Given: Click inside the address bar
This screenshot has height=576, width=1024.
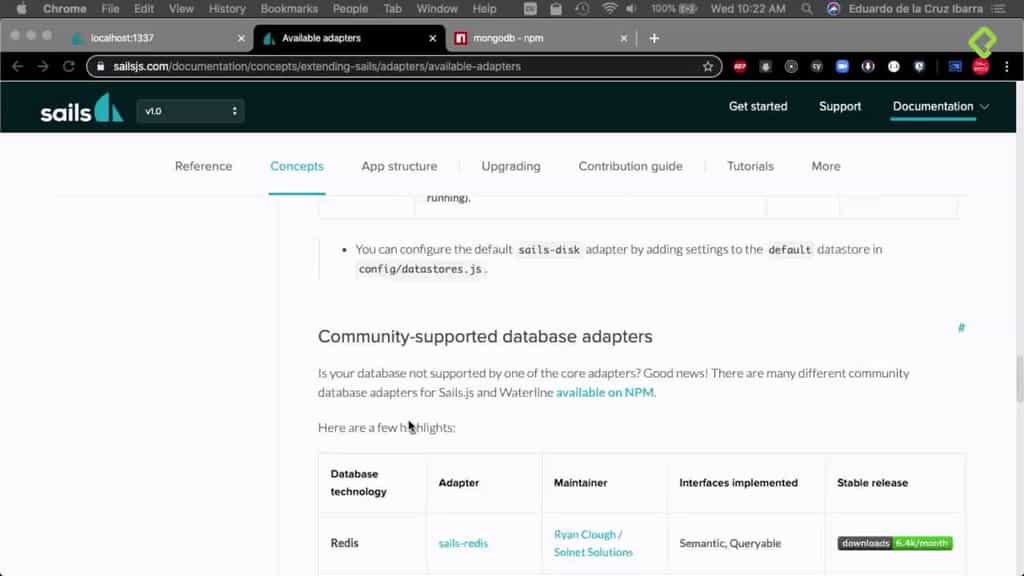Looking at the screenshot, I should coord(400,67).
